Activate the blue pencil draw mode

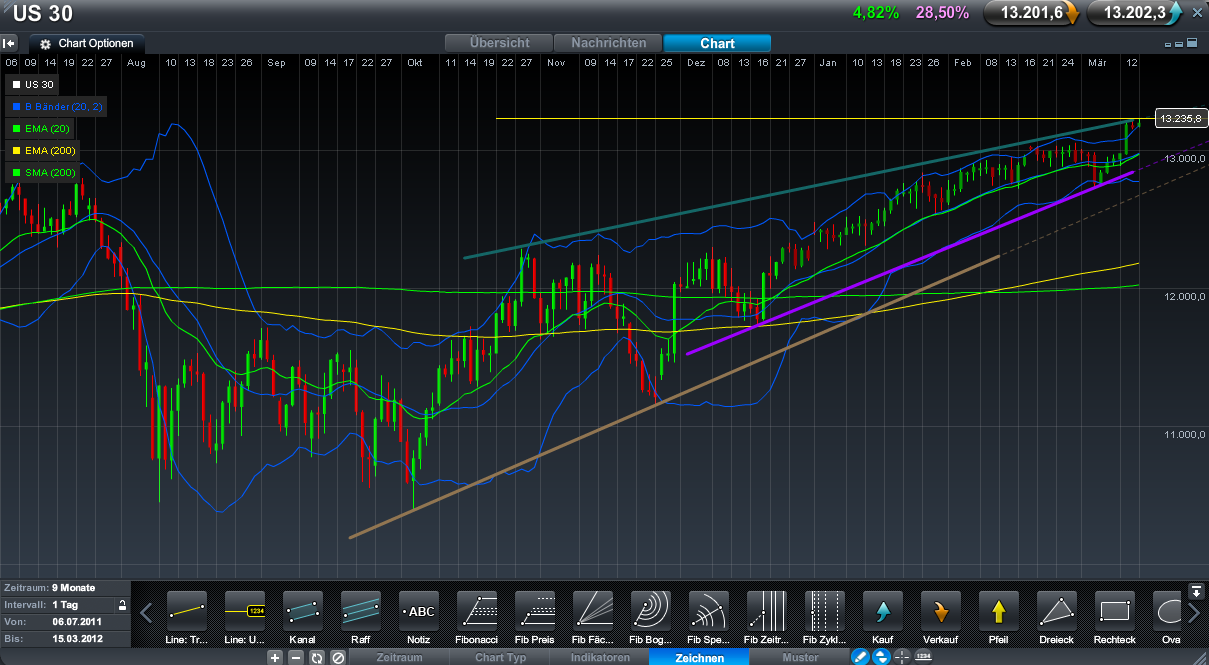tap(860, 657)
